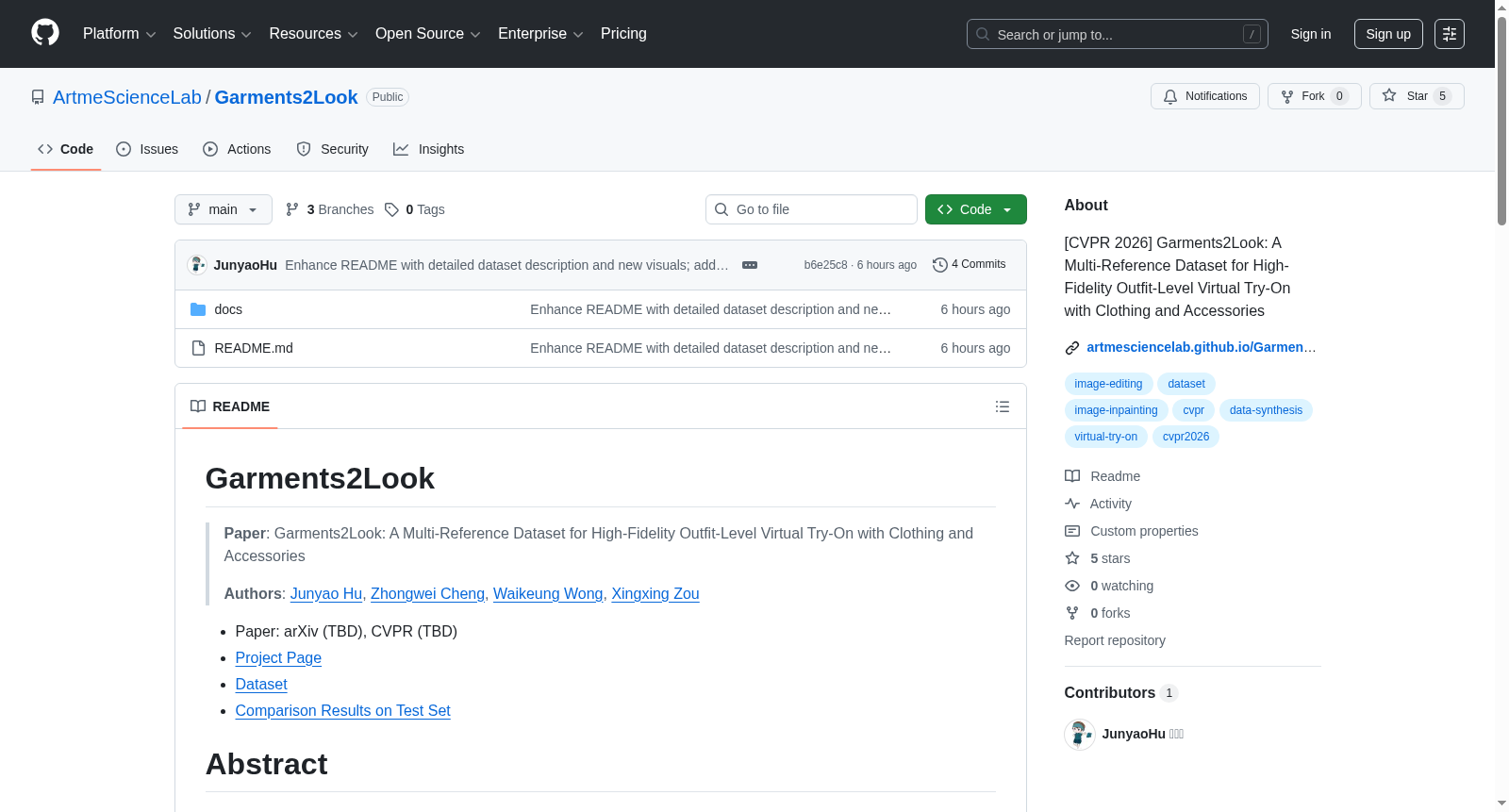The height and width of the screenshot is (812, 1509).
Task: Click the README.md file icon
Action: [x=198, y=348]
